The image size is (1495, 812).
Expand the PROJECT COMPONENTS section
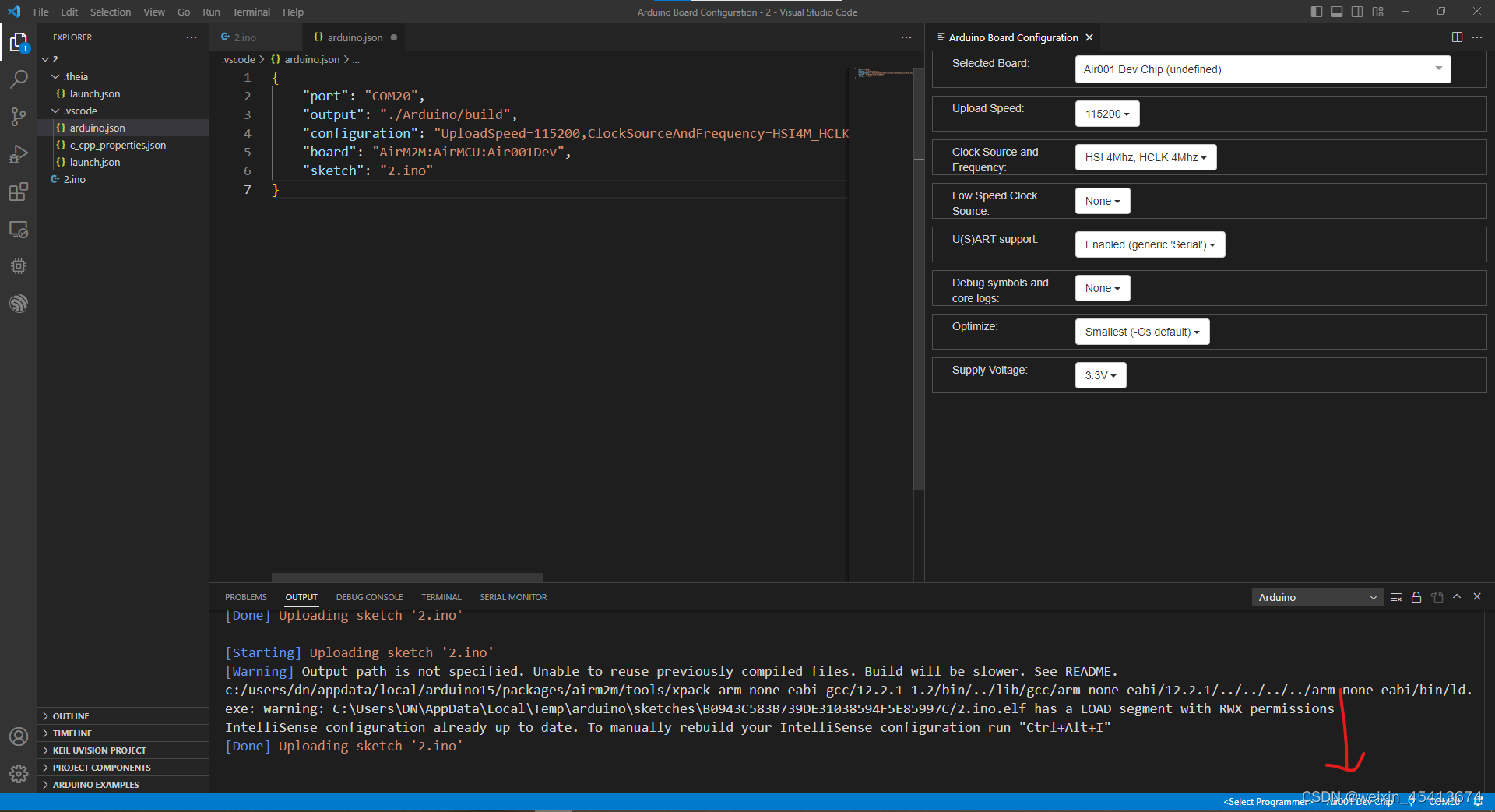[123, 768]
